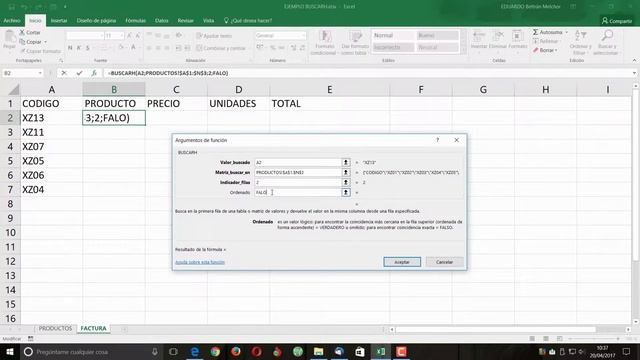Viewport: 640px width, 360px height.
Task: Open Dar formato como tabla
Action: click(x=355, y=42)
